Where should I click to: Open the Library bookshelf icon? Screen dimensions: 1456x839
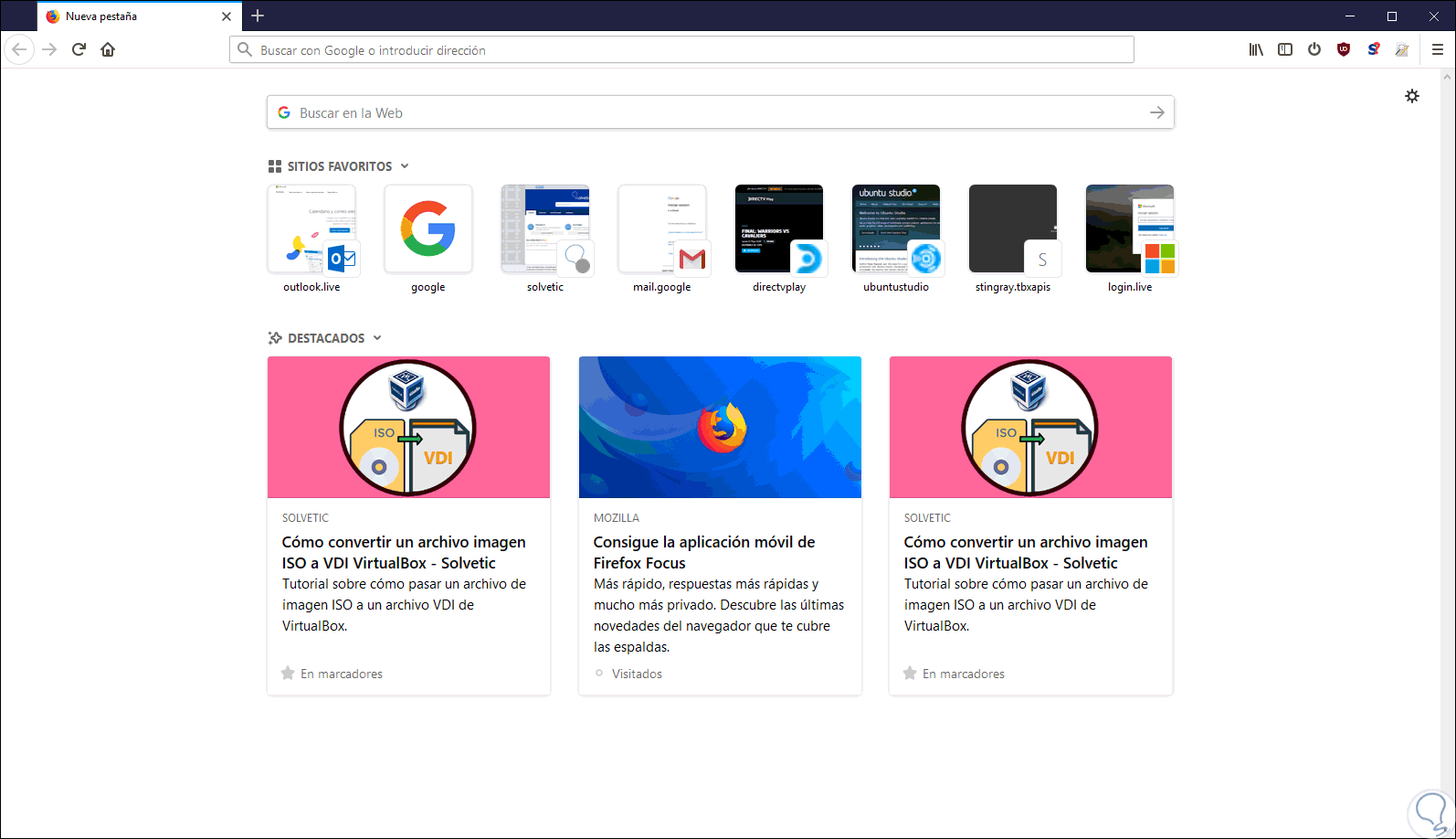pos(1256,49)
